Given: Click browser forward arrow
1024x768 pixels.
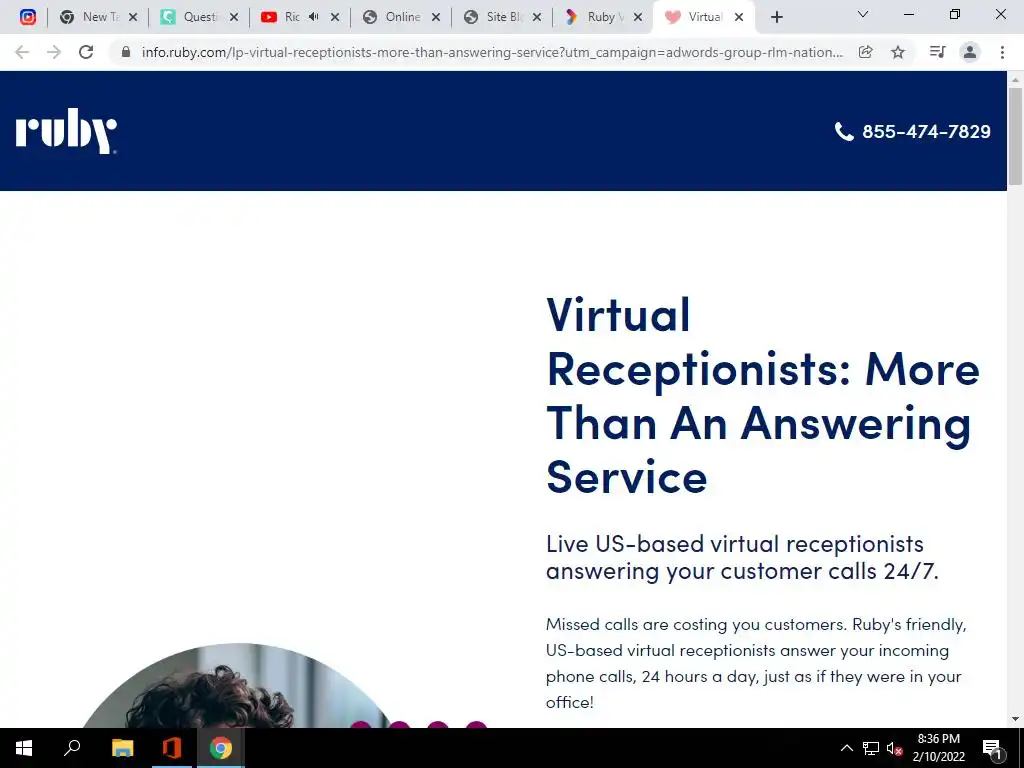Looking at the screenshot, I should tap(54, 52).
